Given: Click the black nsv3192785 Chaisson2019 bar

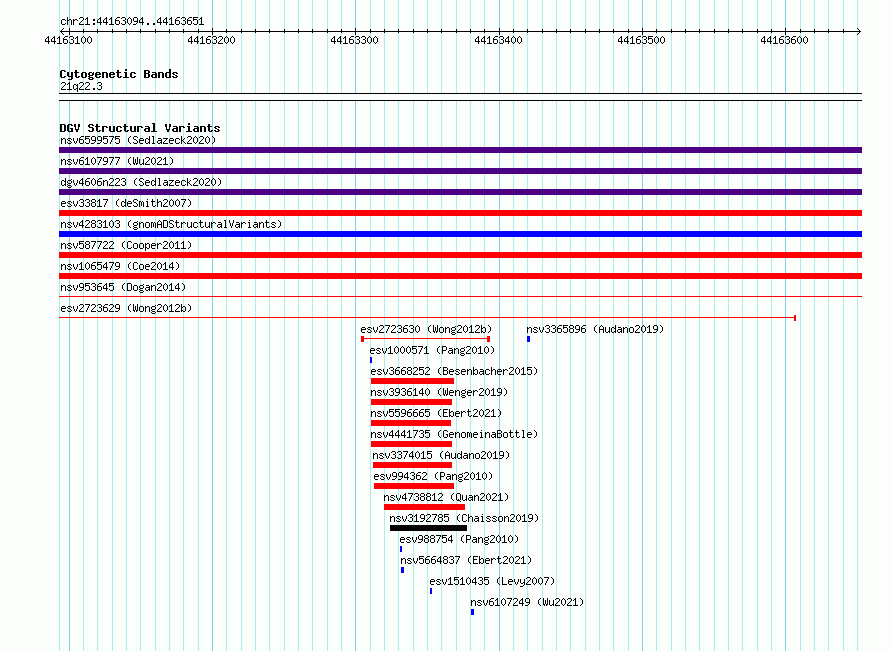Looking at the screenshot, I should pyautogui.click(x=429, y=528).
